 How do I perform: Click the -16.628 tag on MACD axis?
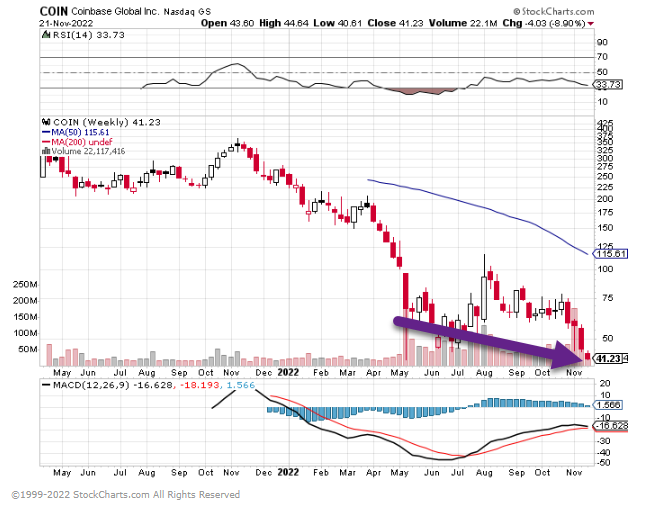tap(610, 426)
